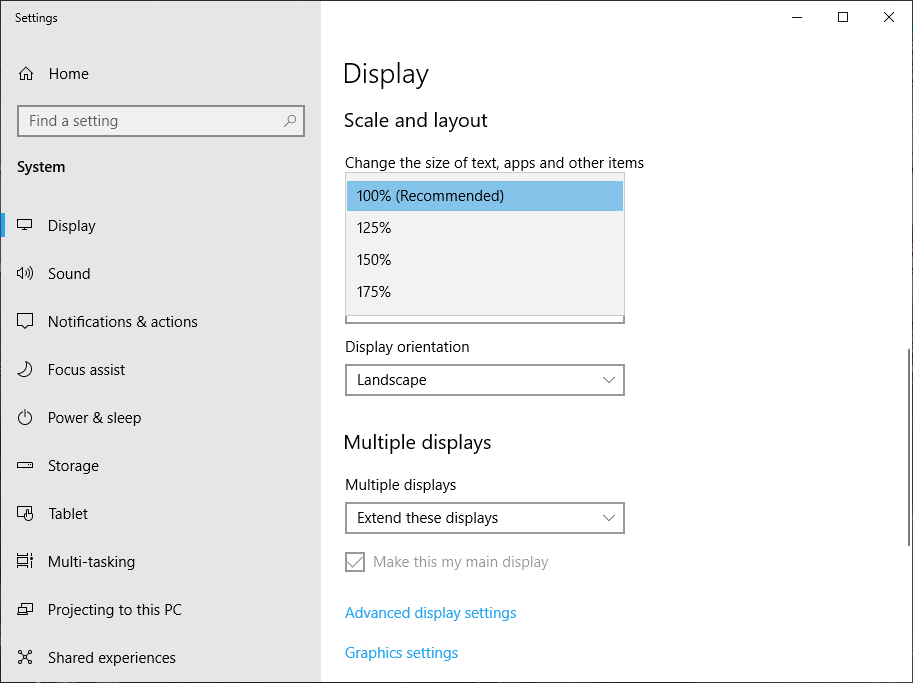Click the Shared experiences icon
Image resolution: width=913 pixels, height=683 pixels.
26,658
